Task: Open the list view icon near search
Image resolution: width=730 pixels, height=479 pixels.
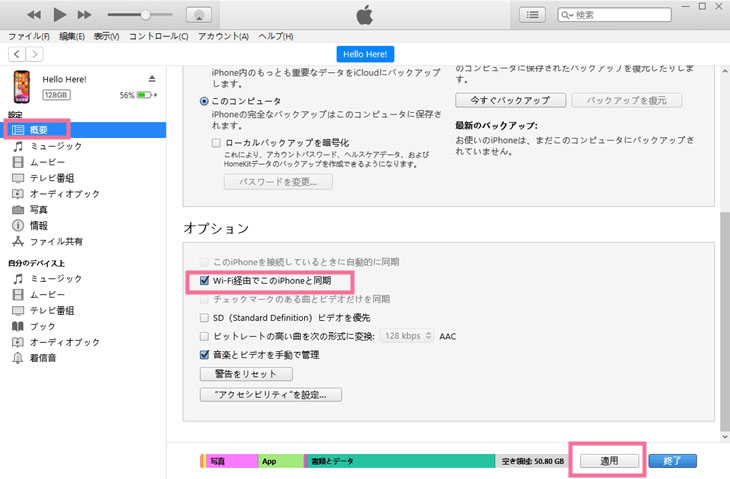Action: click(x=532, y=15)
